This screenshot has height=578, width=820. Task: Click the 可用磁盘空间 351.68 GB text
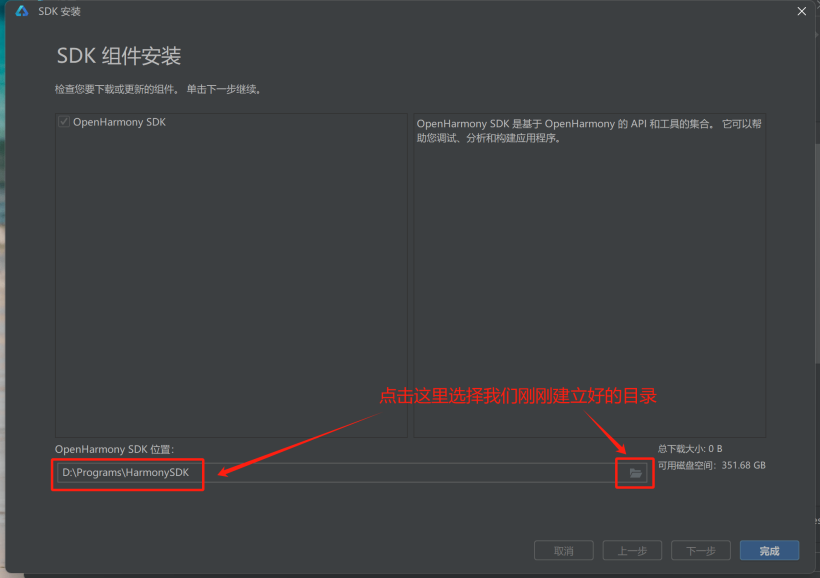pyautogui.click(x=711, y=465)
